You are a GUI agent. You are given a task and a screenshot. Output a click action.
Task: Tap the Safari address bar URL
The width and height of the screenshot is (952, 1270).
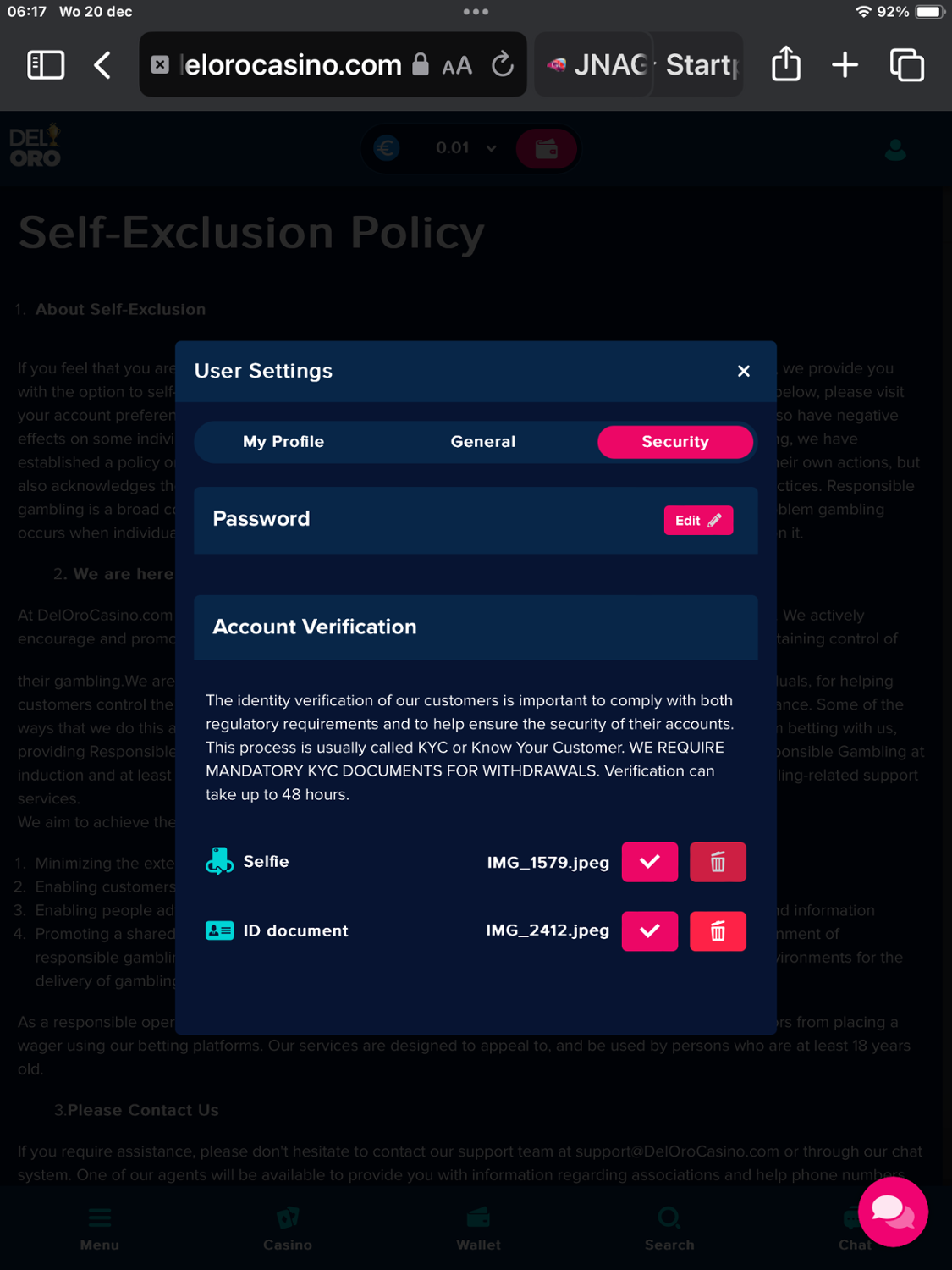(292, 65)
